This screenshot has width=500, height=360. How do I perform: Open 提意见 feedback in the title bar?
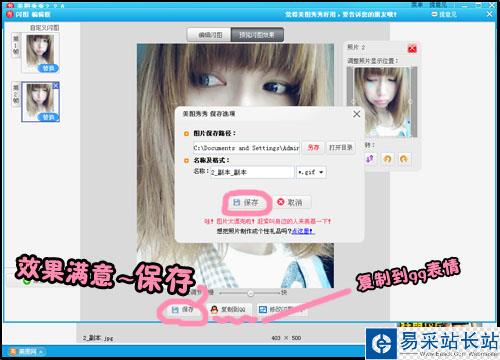(x=444, y=14)
